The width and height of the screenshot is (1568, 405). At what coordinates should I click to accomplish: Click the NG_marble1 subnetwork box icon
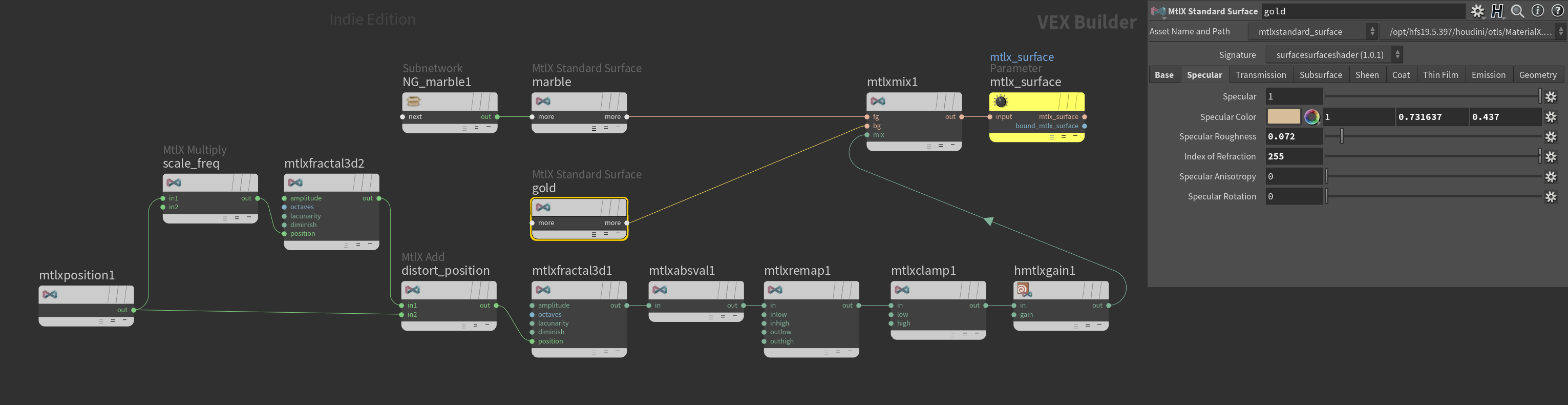pos(413,101)
